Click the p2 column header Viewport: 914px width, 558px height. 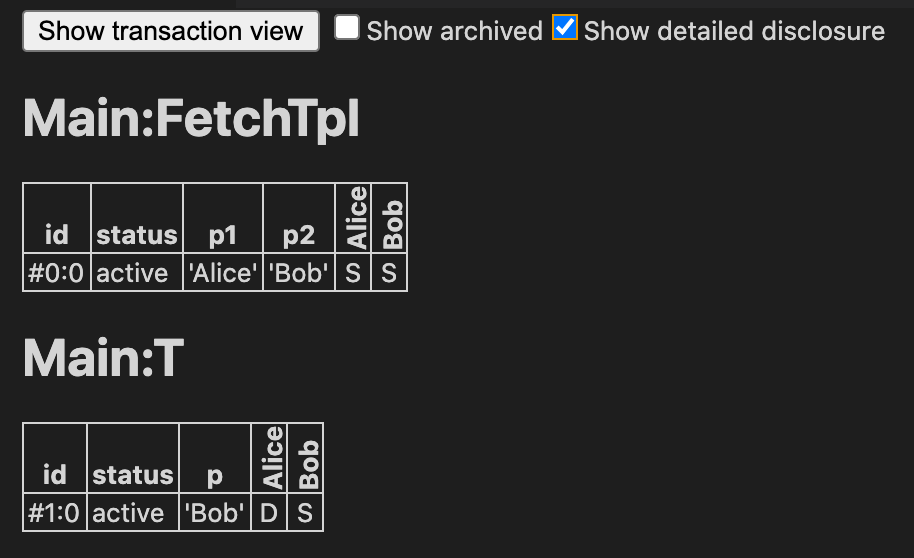(x=298, y=235)
